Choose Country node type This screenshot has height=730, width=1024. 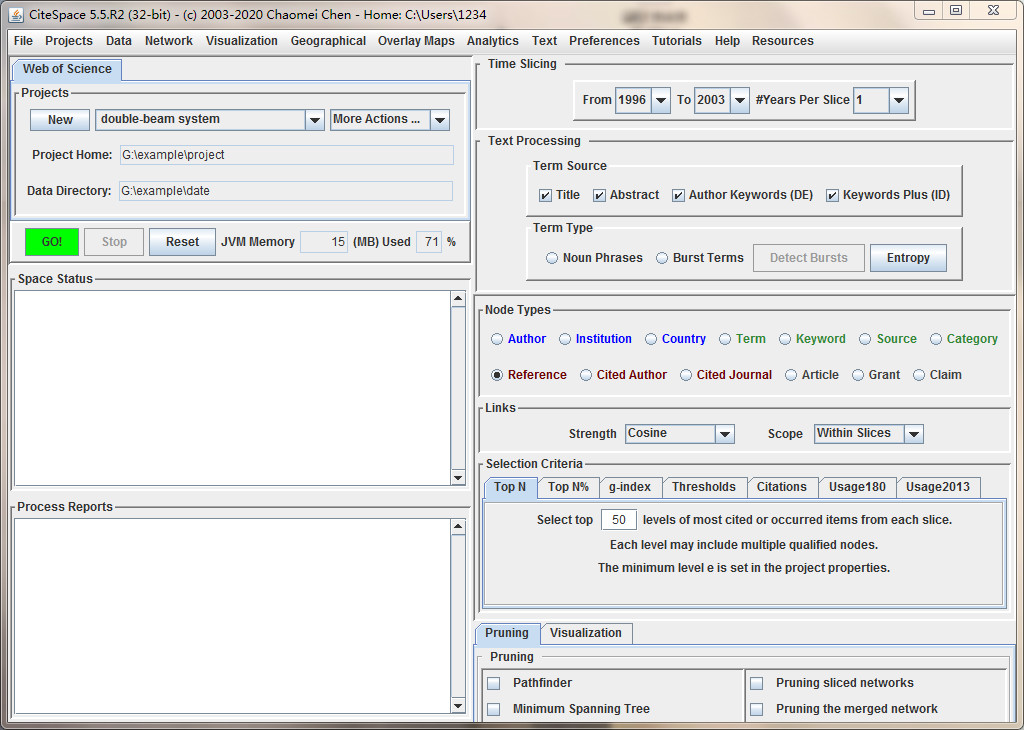pyautogui.click(x=651, y=339)
